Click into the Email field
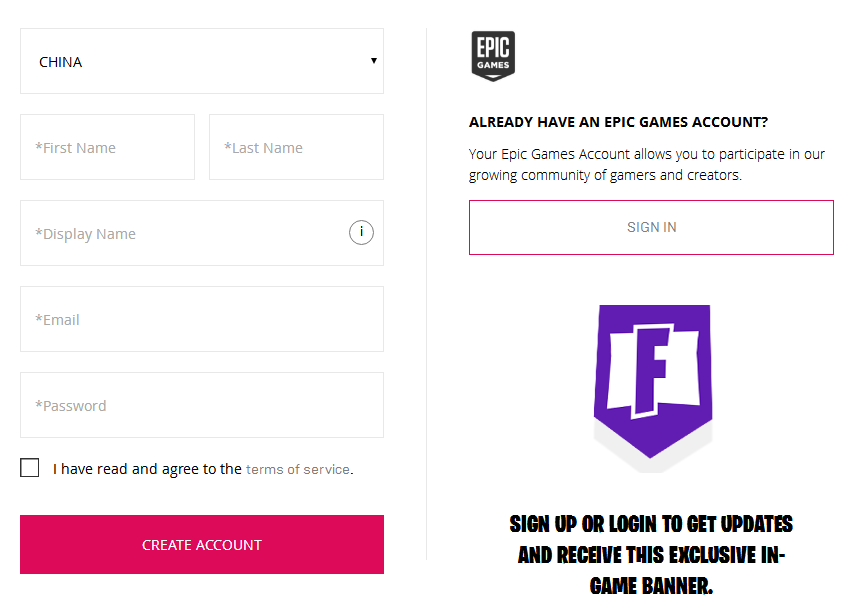857x607 pixels. click(x=201, y=319)
